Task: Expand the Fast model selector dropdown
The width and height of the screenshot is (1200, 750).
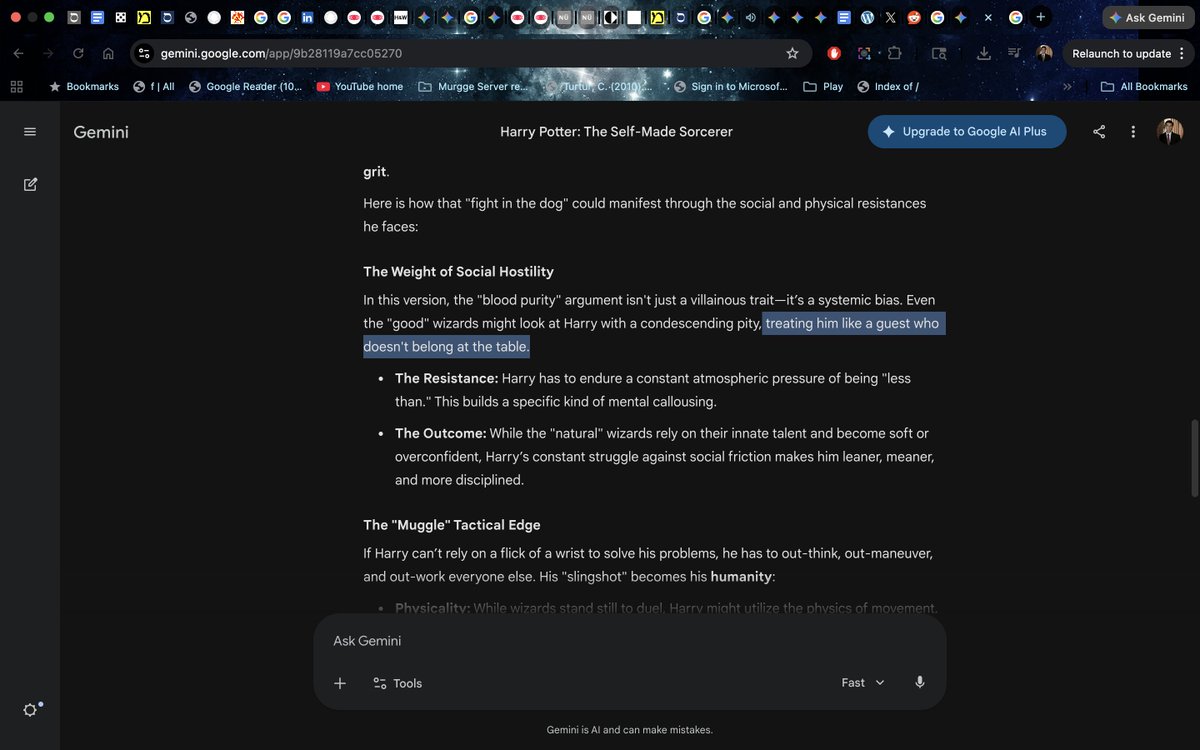Action: [x=863, y=682]
